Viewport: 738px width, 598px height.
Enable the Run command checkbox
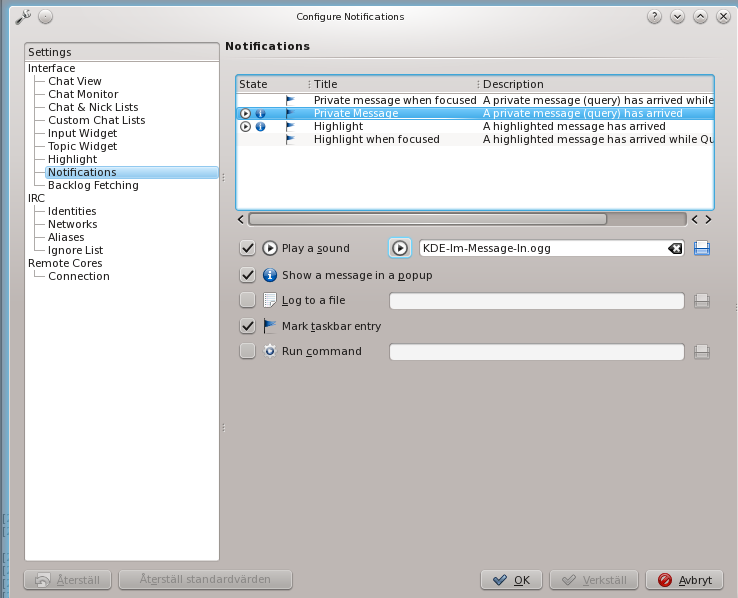[248, 352]
